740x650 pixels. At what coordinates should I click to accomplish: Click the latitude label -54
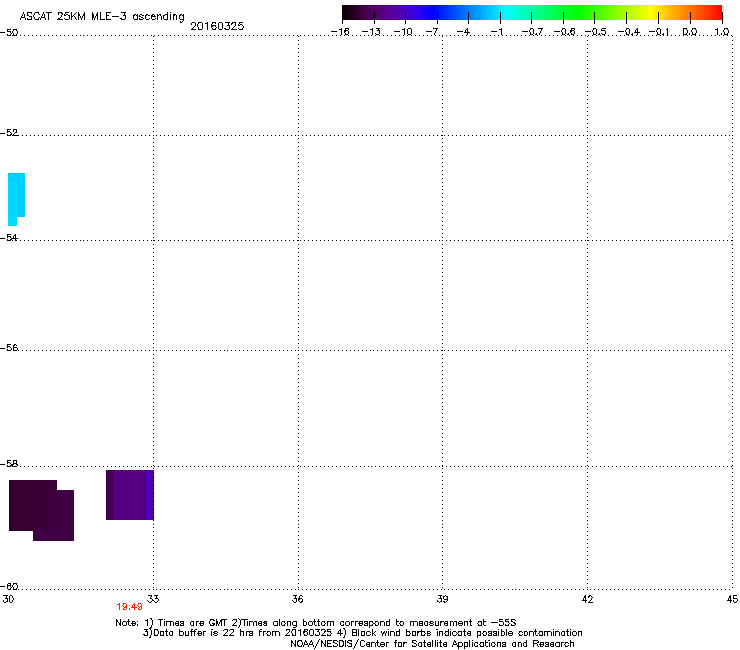[x=9, y=237]
